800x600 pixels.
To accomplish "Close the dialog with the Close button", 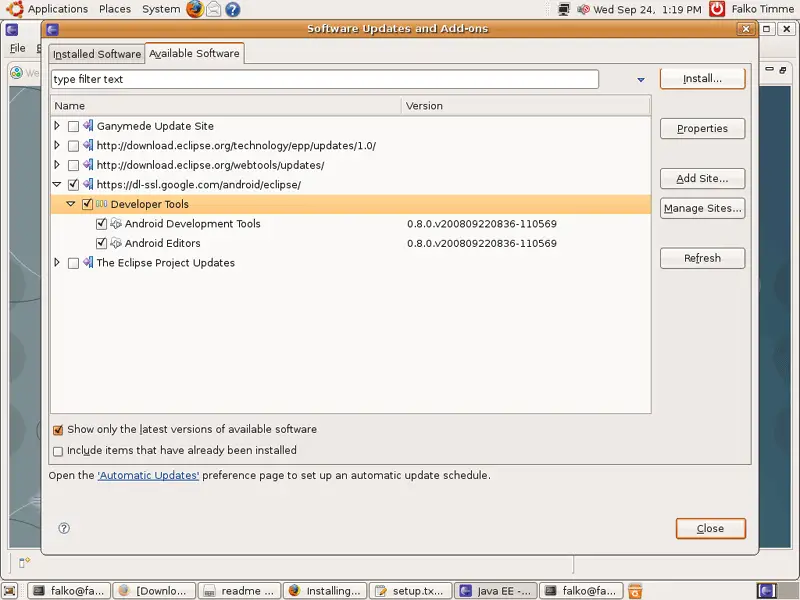I will pyautogui.click(x=711, y=529).
